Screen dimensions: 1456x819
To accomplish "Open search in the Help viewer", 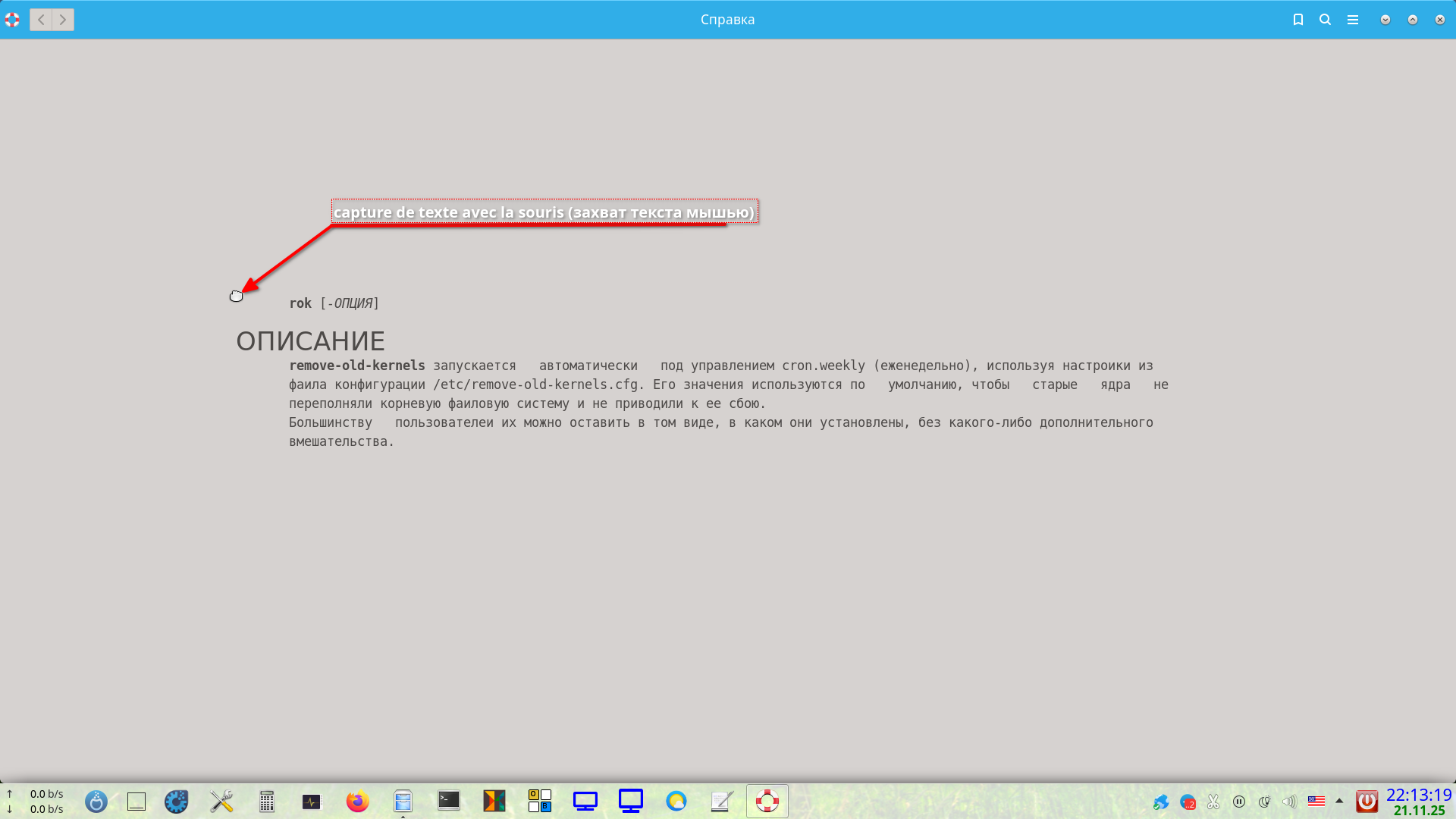I will [1325, 20].
